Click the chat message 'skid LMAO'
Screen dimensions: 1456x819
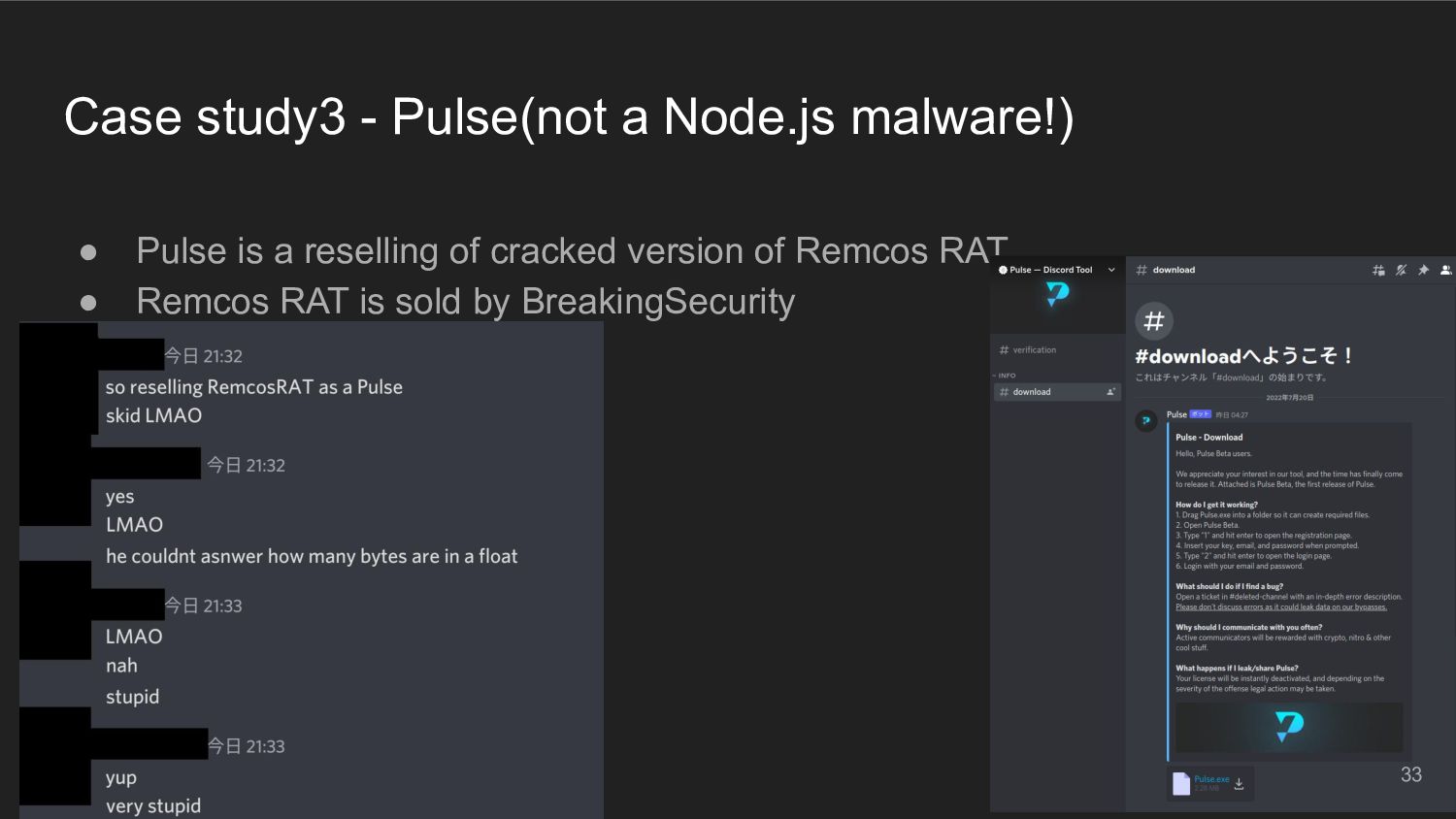click(x=153, y=415)
